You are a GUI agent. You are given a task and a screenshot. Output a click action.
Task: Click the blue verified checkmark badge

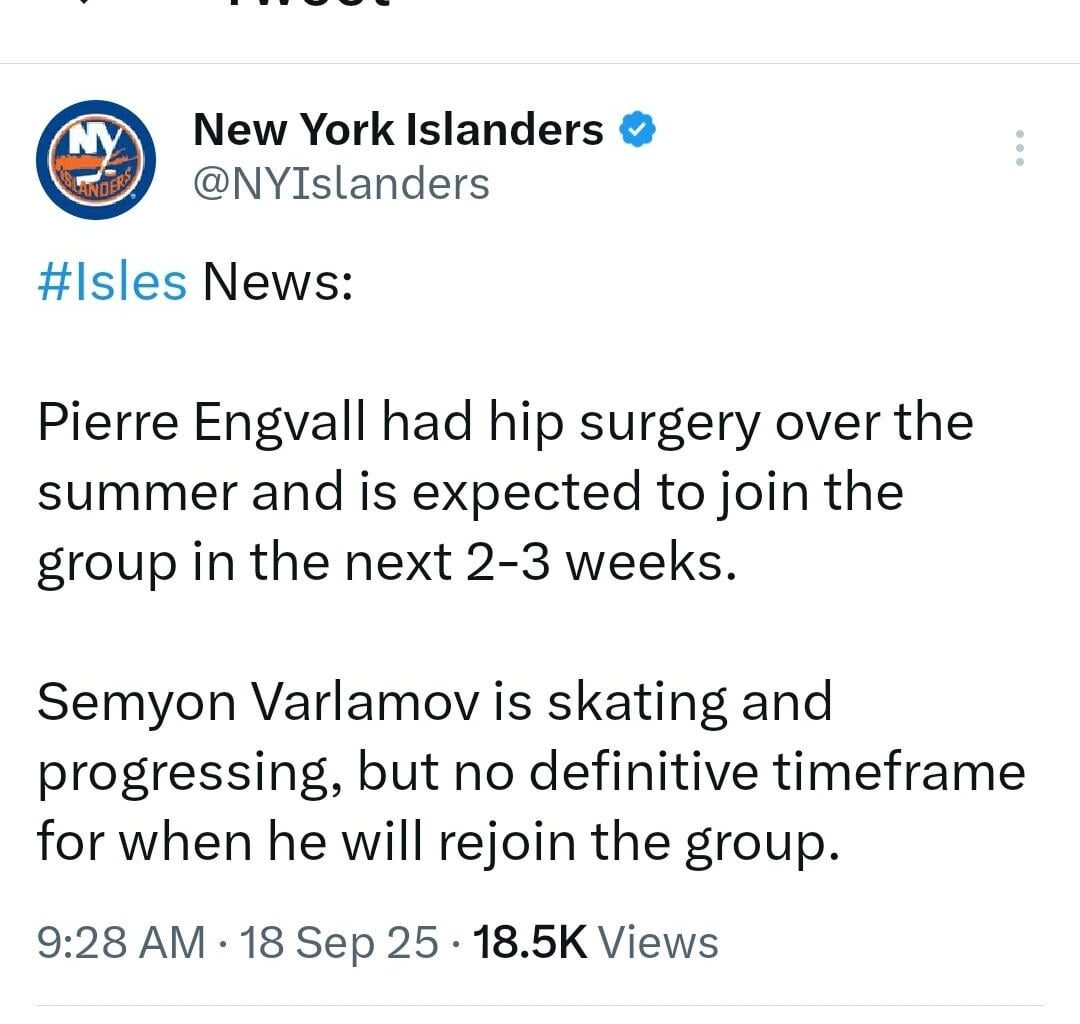click(x=637, y=129)
